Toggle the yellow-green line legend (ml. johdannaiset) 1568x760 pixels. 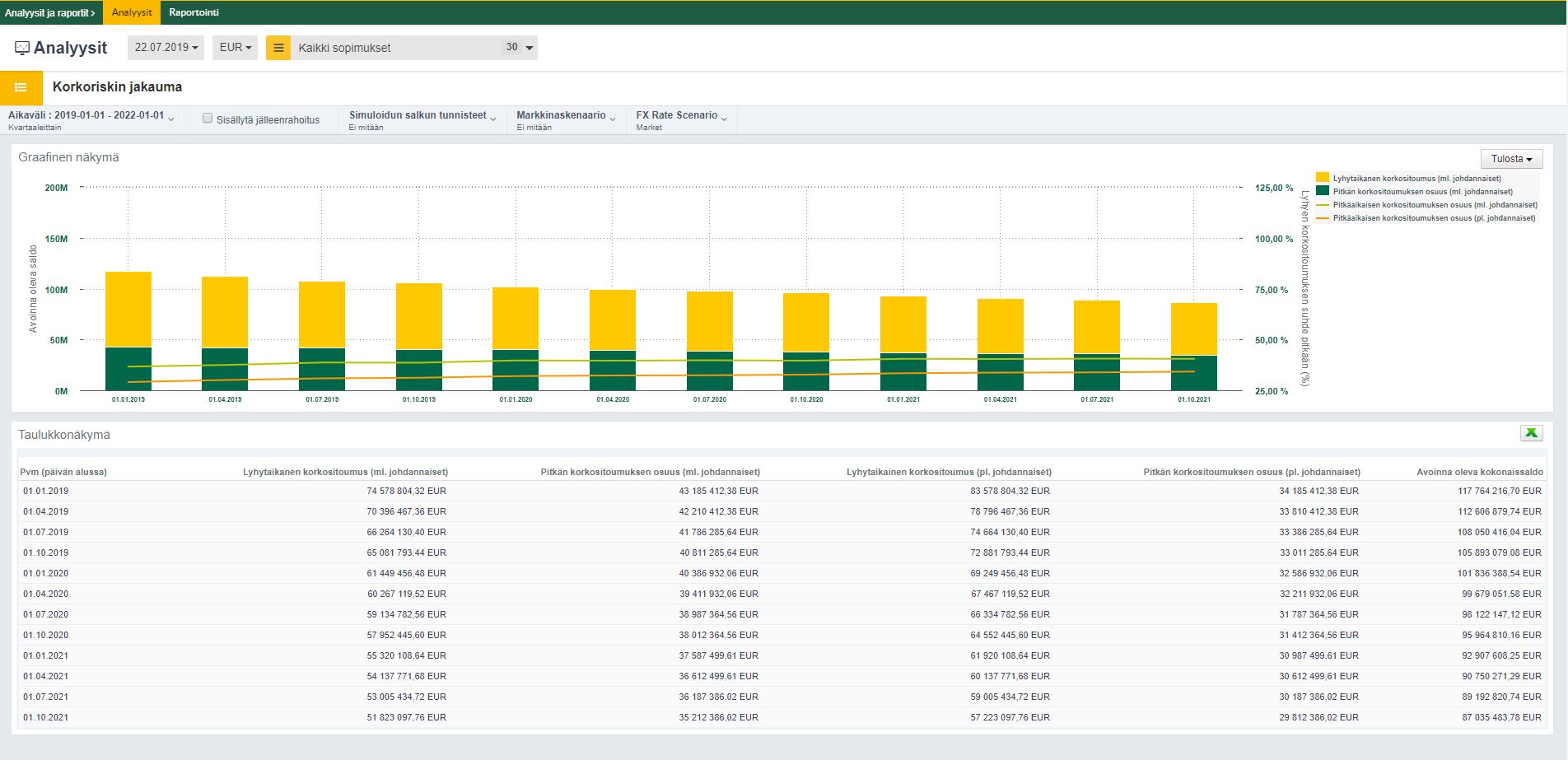tap(1433, 205)
